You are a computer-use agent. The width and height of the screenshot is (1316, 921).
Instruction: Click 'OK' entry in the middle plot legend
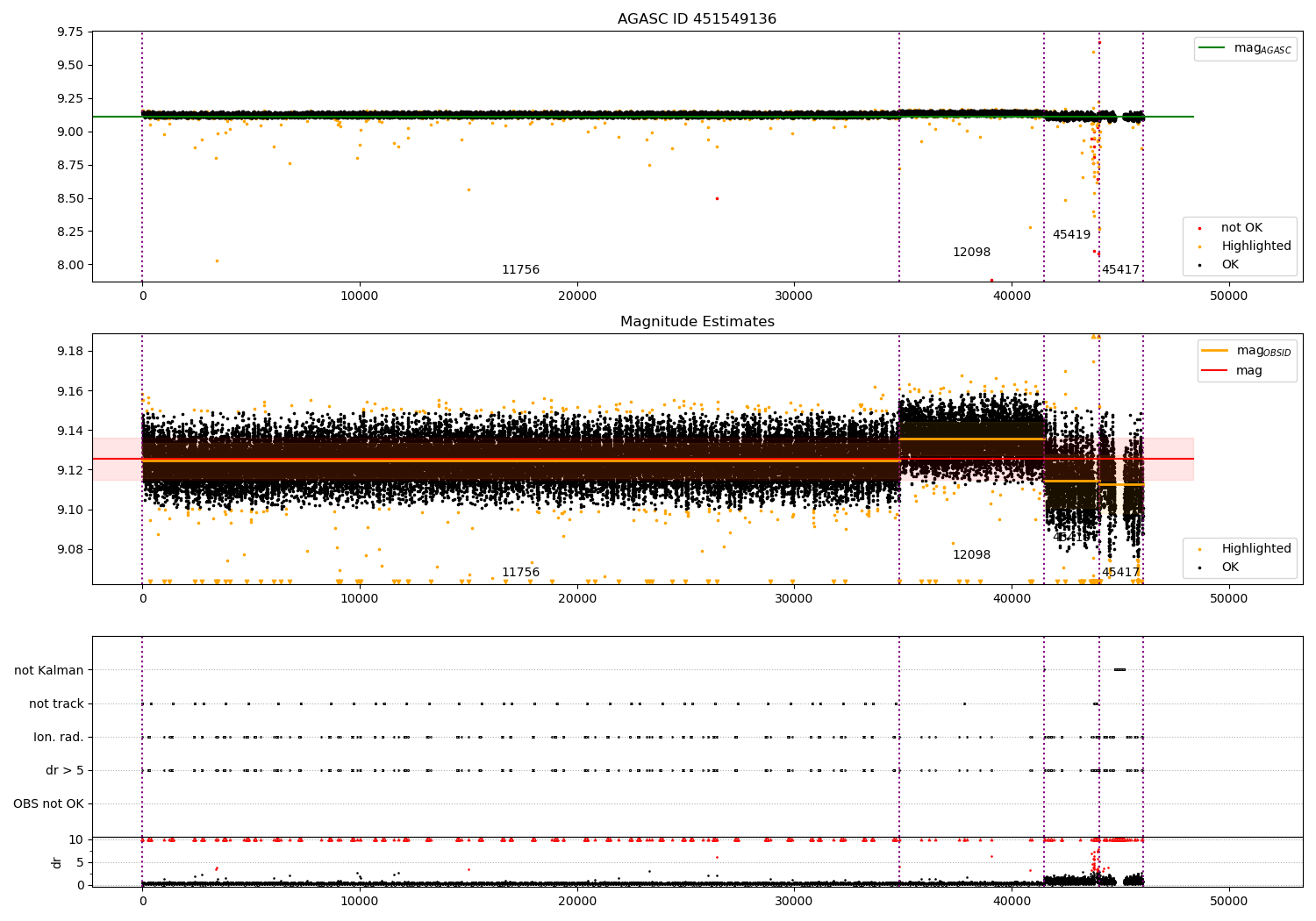tap(1230, 568)
